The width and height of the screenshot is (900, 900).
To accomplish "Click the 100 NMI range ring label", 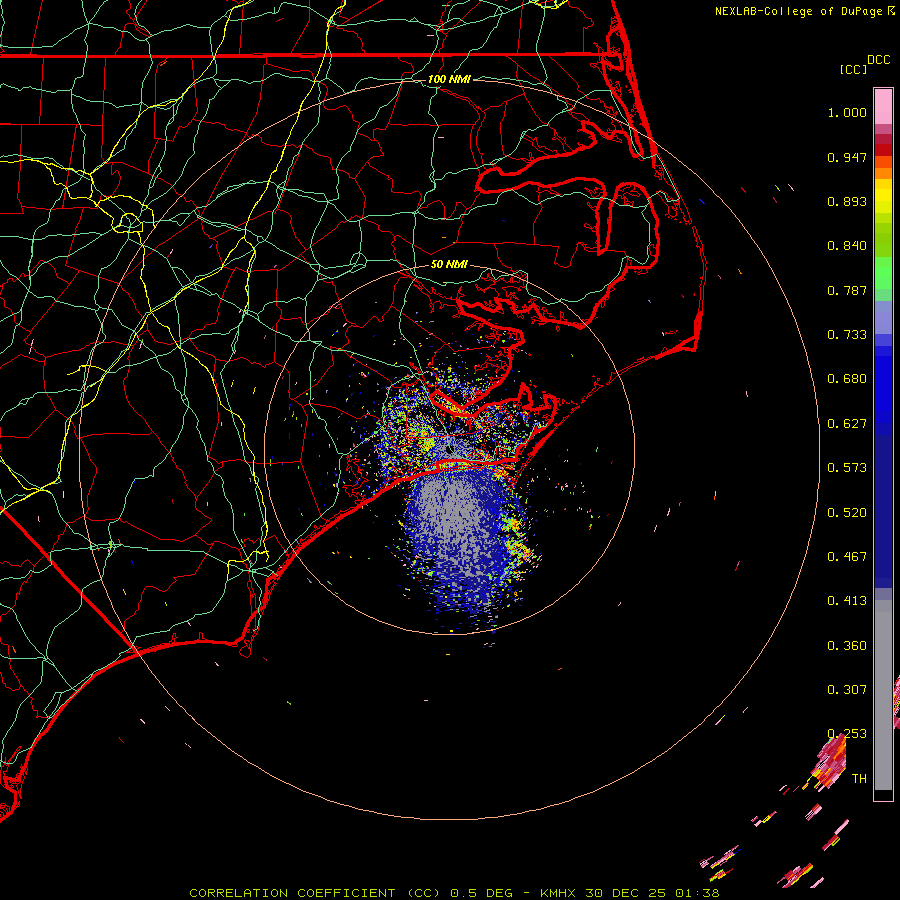I will tap(449, 79).
